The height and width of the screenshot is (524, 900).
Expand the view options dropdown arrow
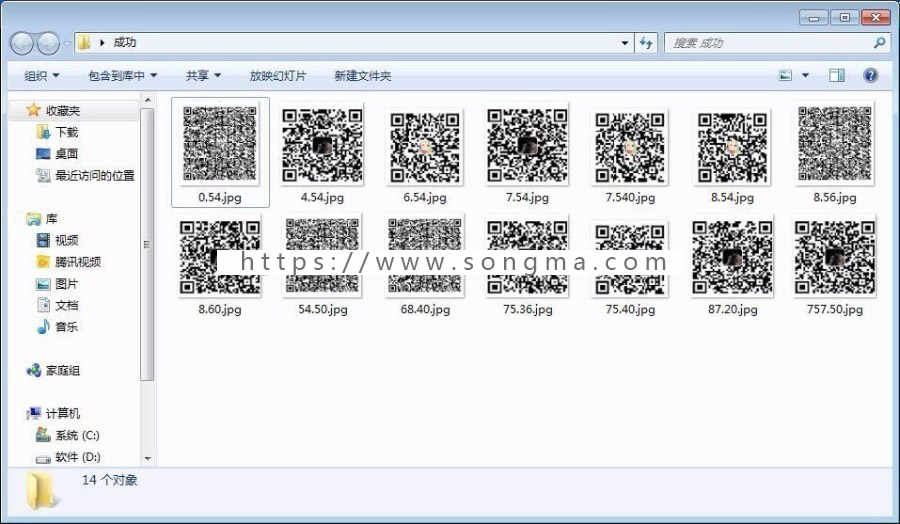pyautogui.click(x=805, y=75)
